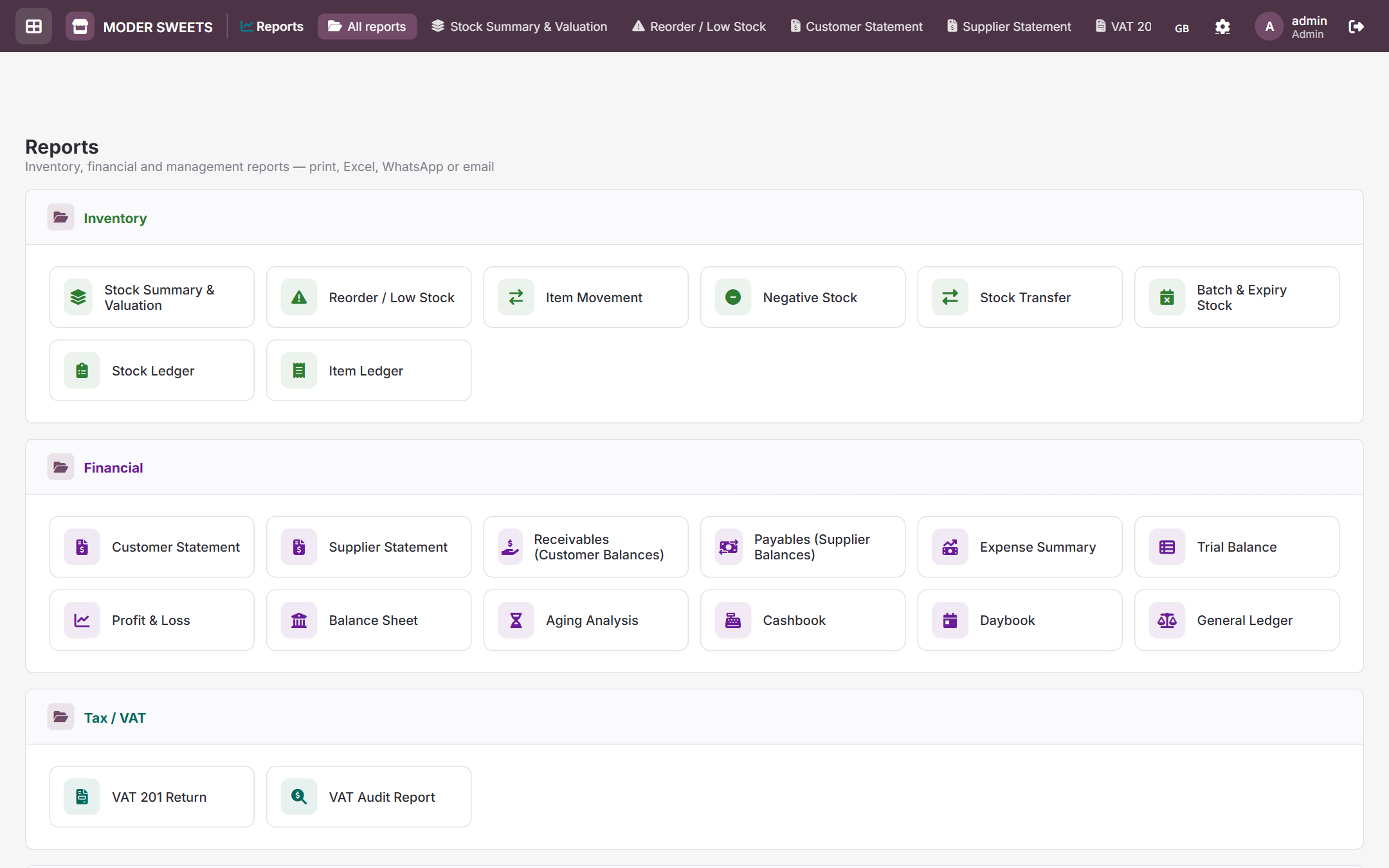Open the Batch & Expiry Stock report
1389x868 pixels.
click(1237, 297)
